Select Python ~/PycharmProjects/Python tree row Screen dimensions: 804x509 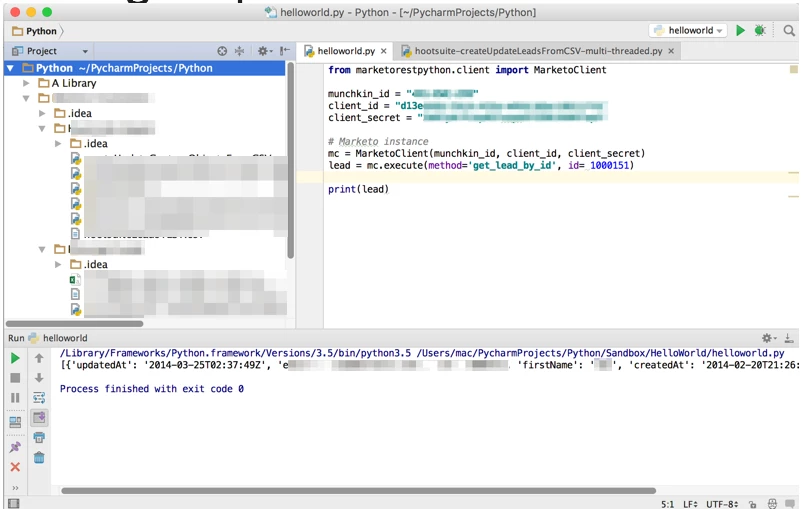point(145,68)
